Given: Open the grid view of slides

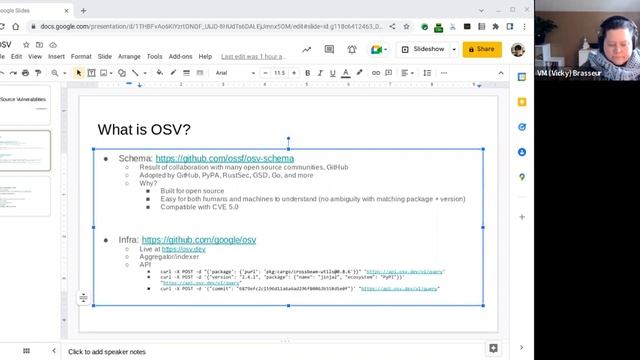Looking at the screenshot, I should pyautogui.click(x=27, y=351).
